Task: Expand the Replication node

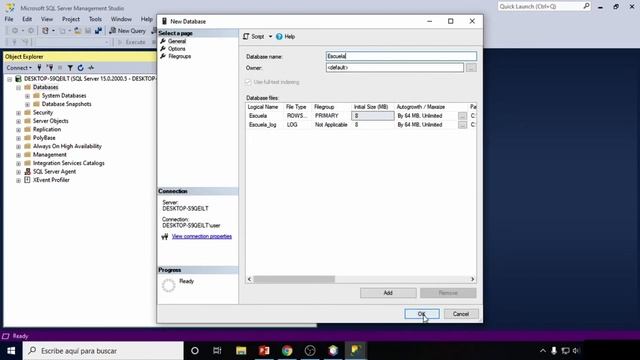Action: [x=18, y=130]
